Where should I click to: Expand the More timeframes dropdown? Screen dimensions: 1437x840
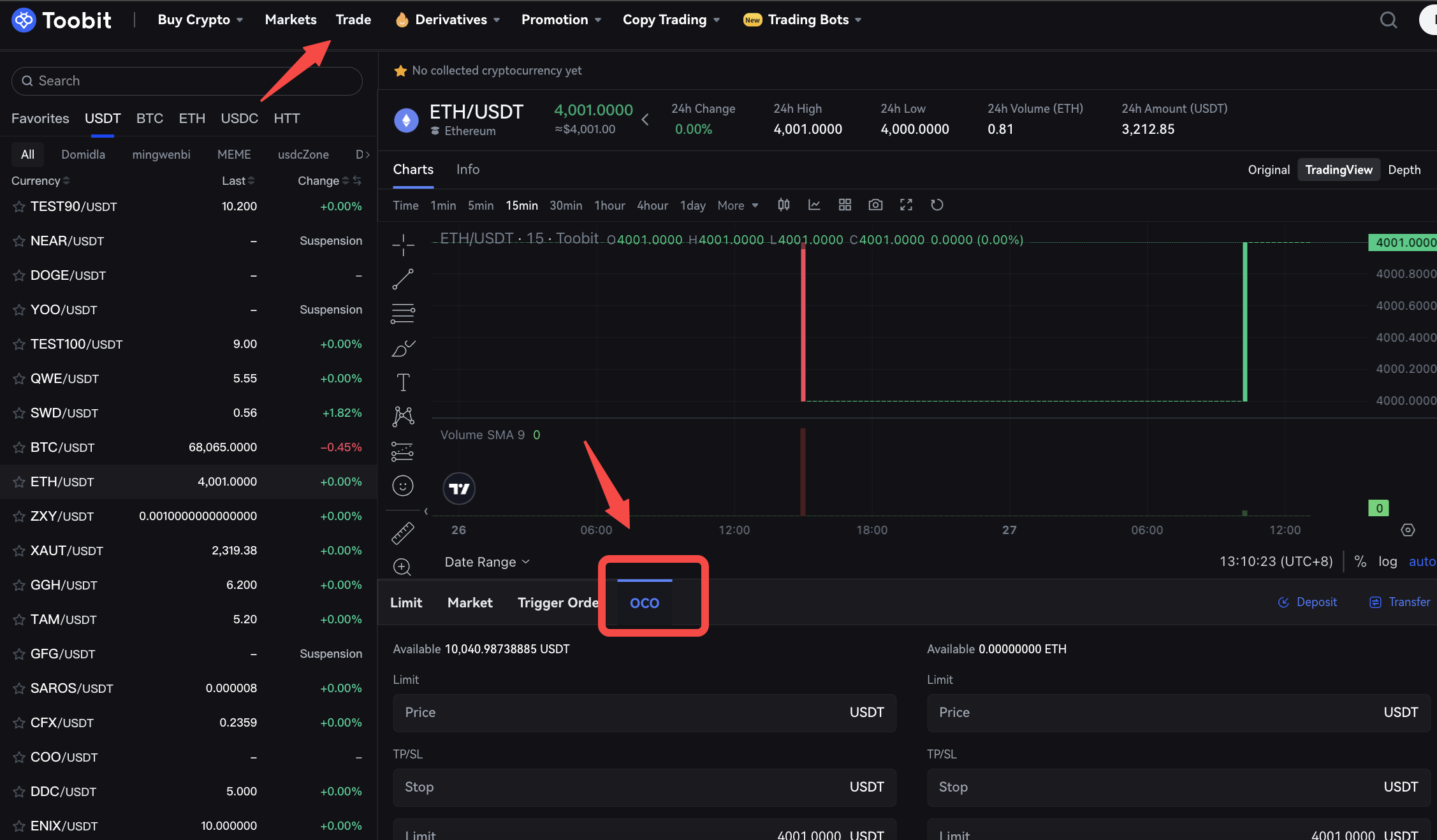click(738, 205)
